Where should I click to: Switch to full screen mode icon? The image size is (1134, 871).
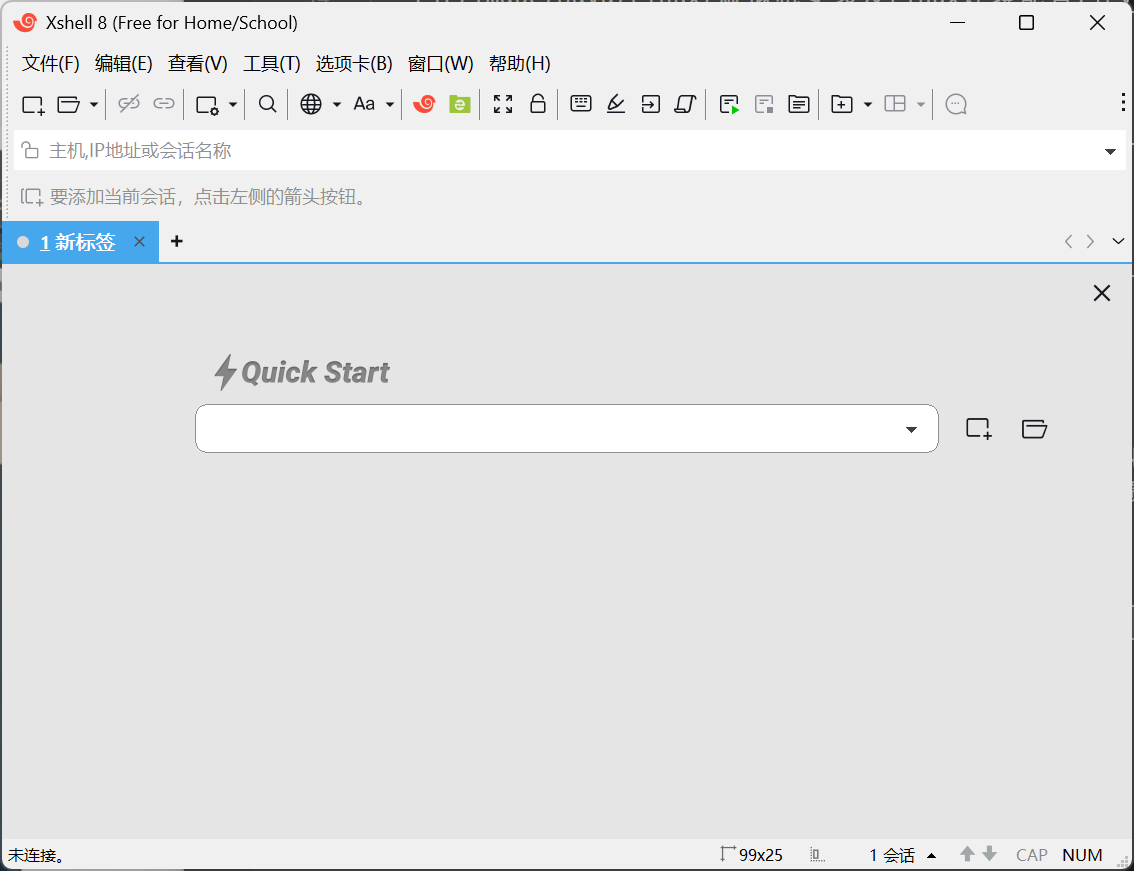point(503,104)
